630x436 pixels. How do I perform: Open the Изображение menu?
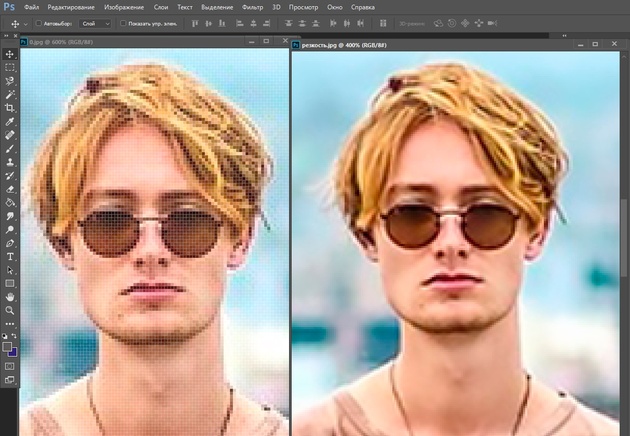pos(124,7)
